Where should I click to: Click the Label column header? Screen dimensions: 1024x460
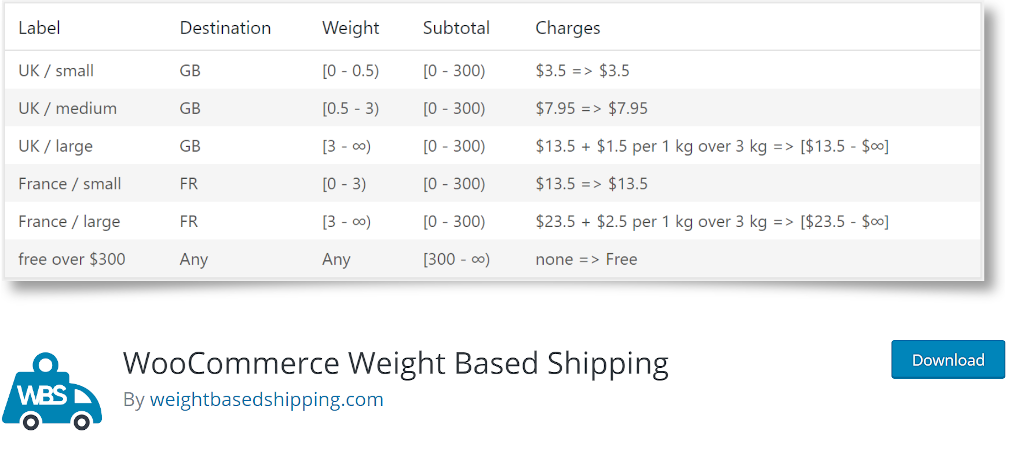tap(39, 28)
